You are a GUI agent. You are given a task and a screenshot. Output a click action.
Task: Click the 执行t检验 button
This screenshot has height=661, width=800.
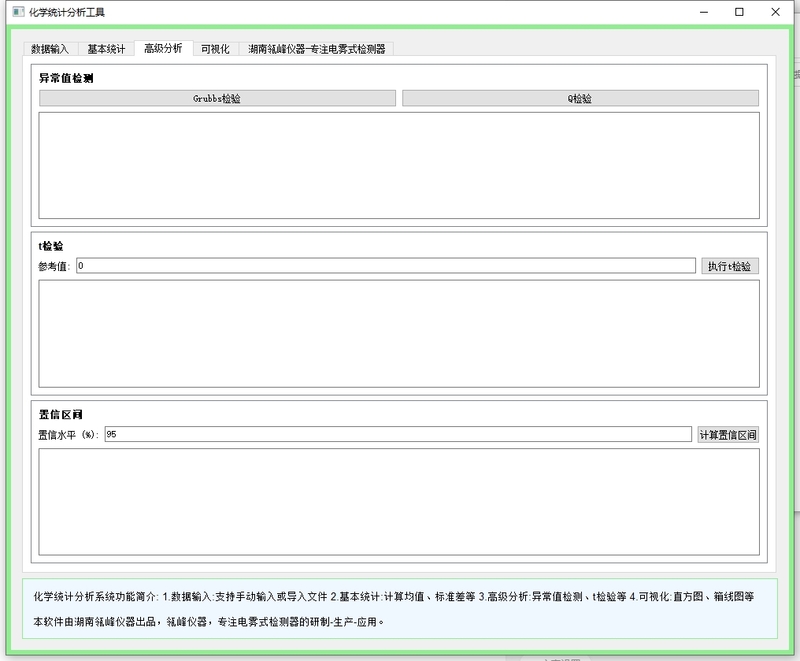pyautogui.click(x=730, y=266)
